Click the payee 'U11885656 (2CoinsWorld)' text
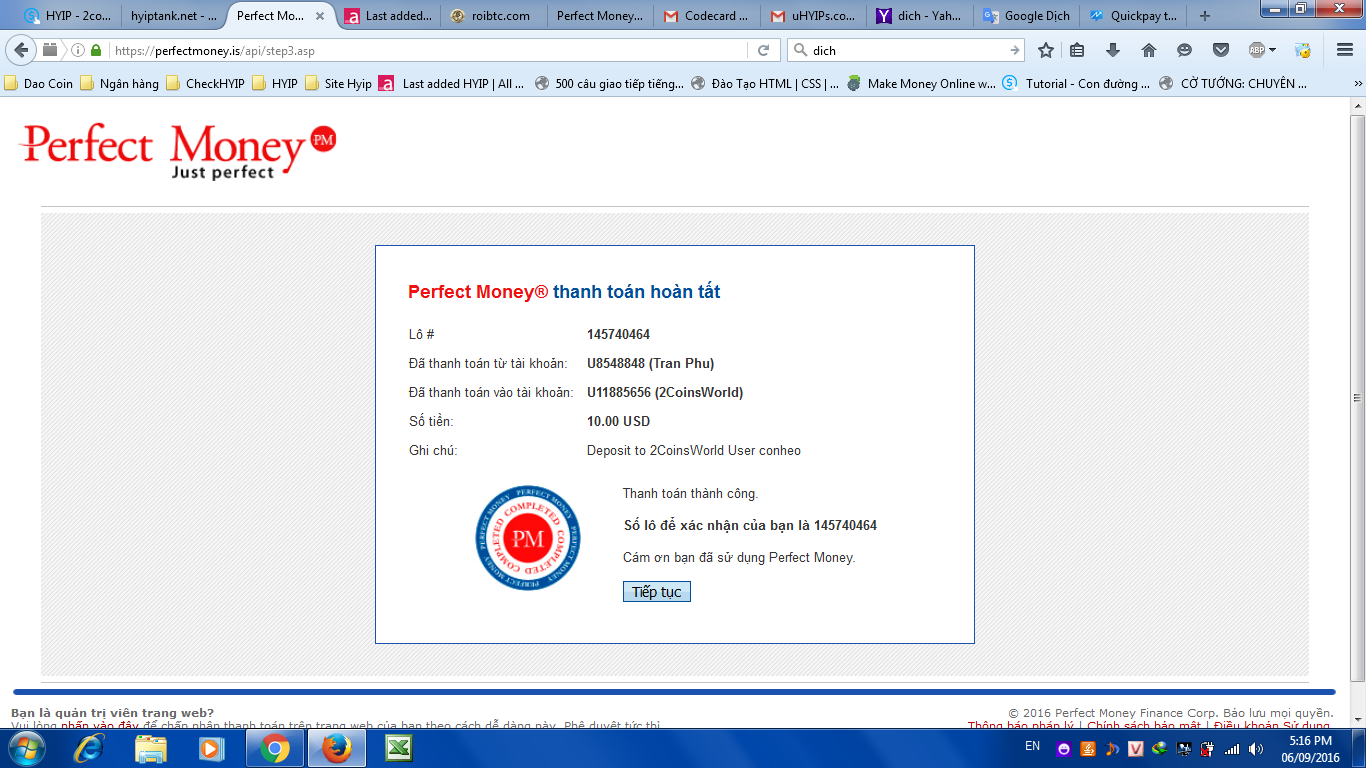This screenshot has width=1366, height=768. coord(665,393)
